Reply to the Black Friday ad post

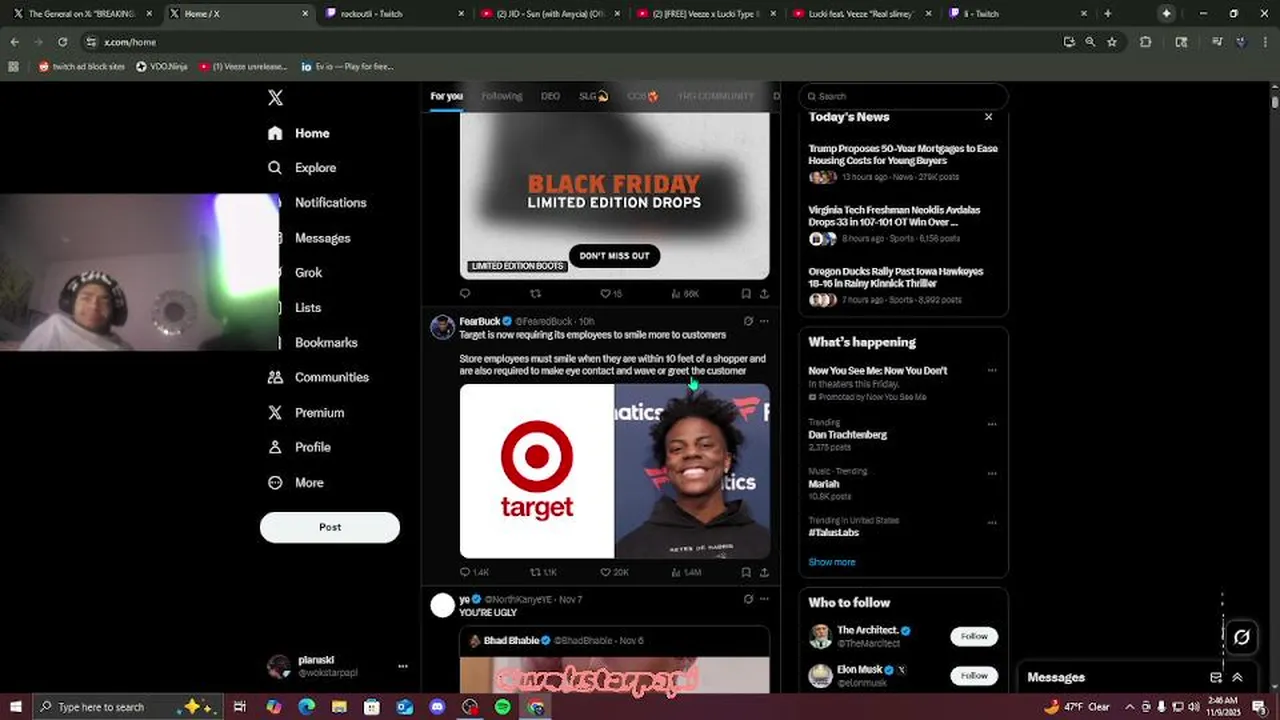click(465, 294)
